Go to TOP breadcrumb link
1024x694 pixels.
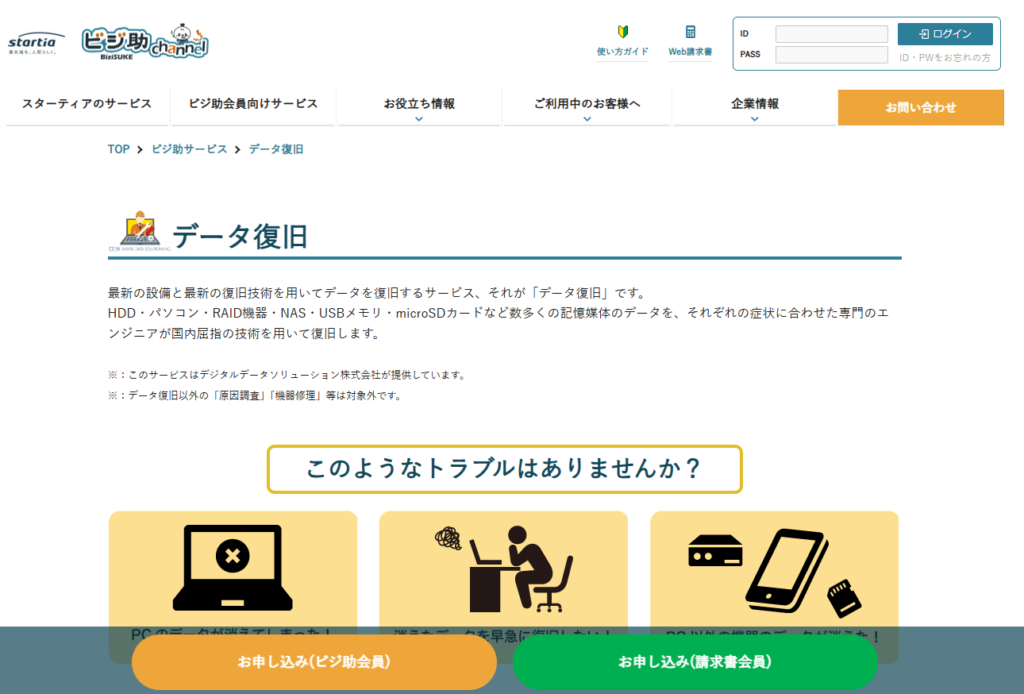[x=118, y=149]
